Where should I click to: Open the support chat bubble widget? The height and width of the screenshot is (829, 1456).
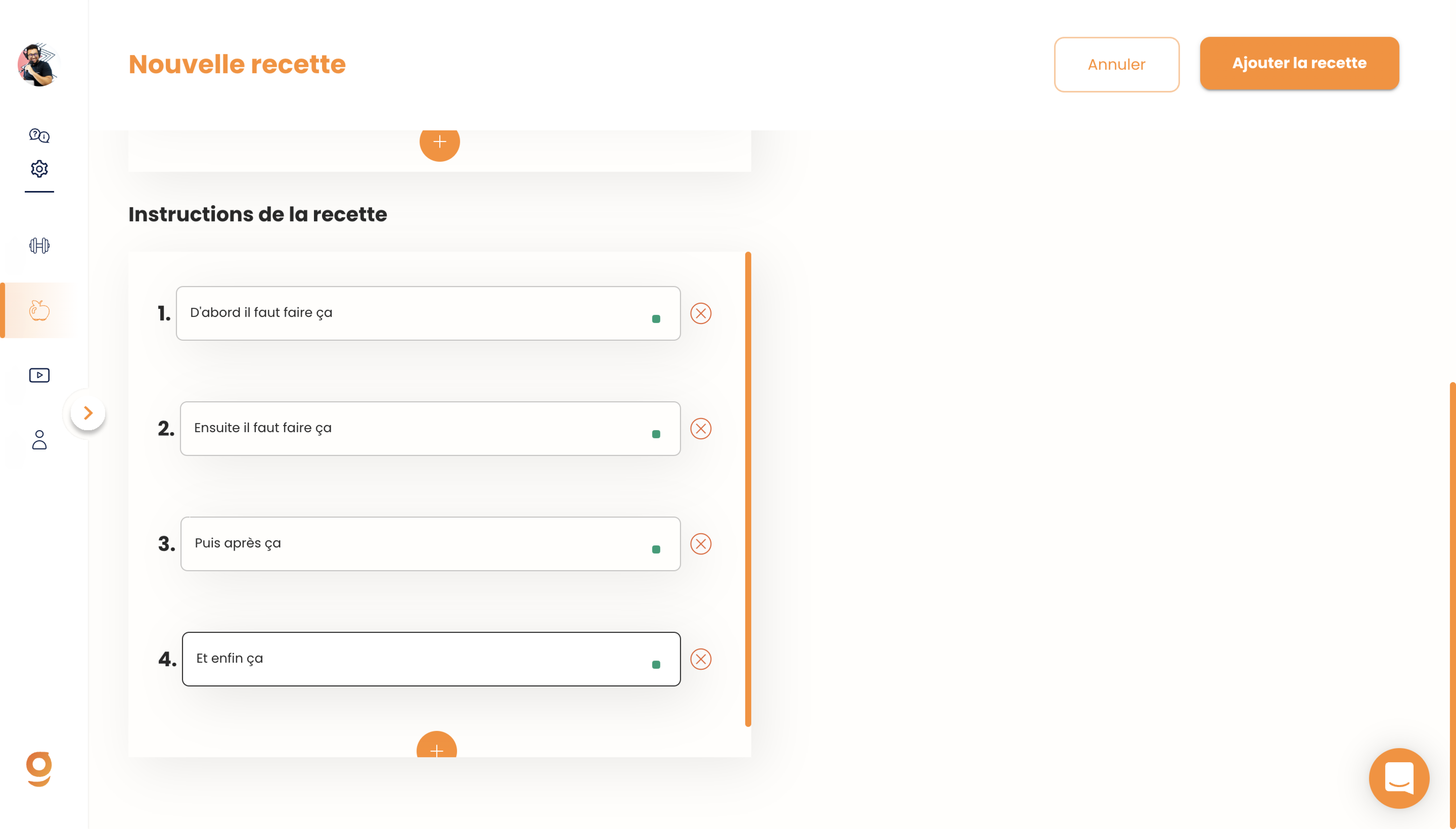coord(1399,778)
